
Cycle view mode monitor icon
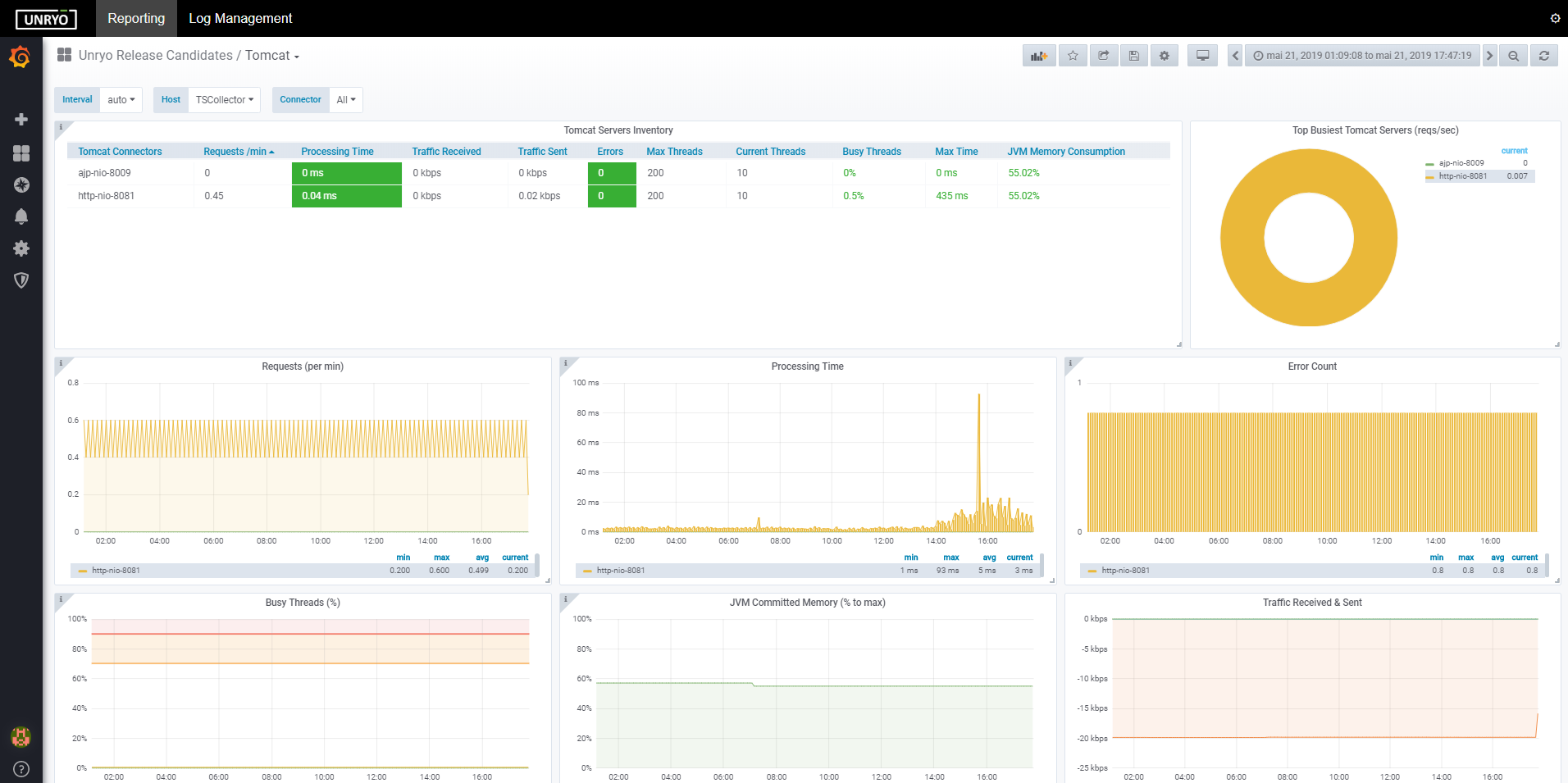(x=1202, y=56)
